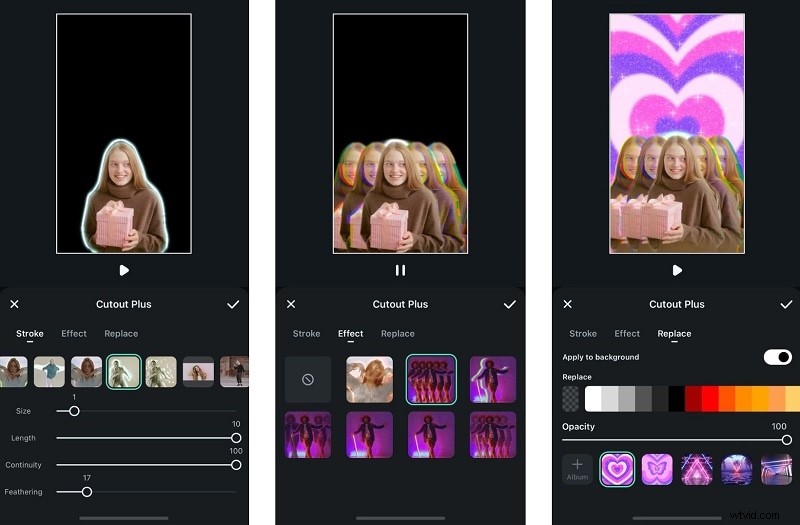This screenshot has height=525, width=800.
Task: Select the highlighted green-bordered stroke style thumbnail
Action: coord(124,372)
